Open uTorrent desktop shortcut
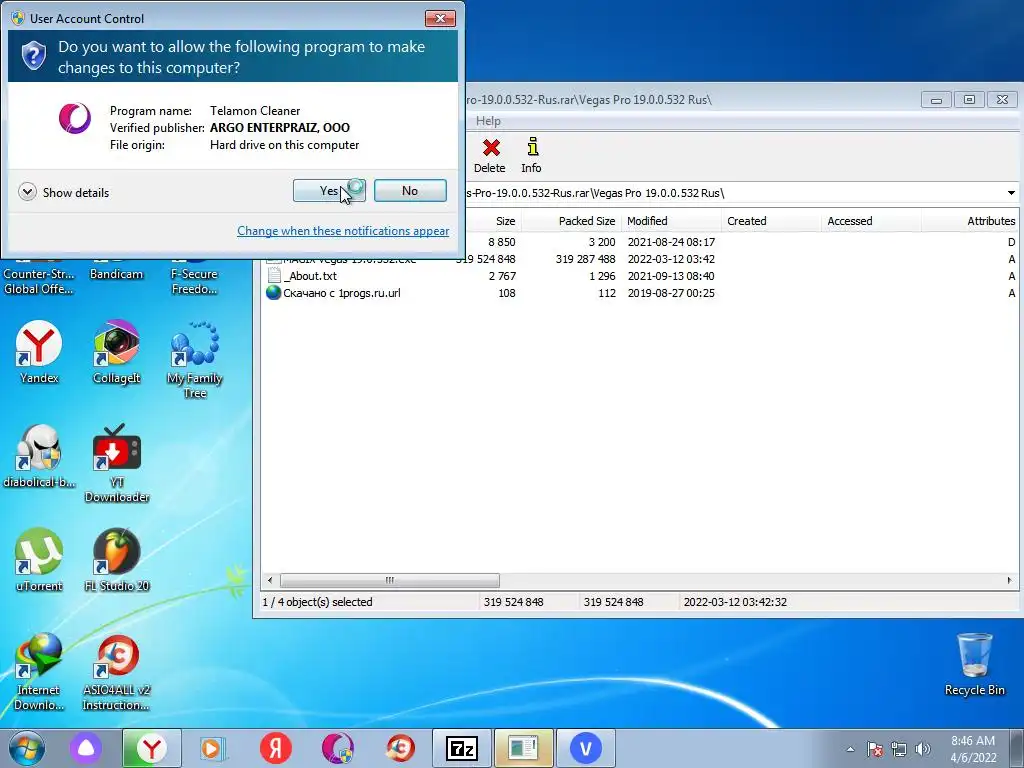Image resolution: width=1024 pixels, height=768 pixels. point(39,559)
